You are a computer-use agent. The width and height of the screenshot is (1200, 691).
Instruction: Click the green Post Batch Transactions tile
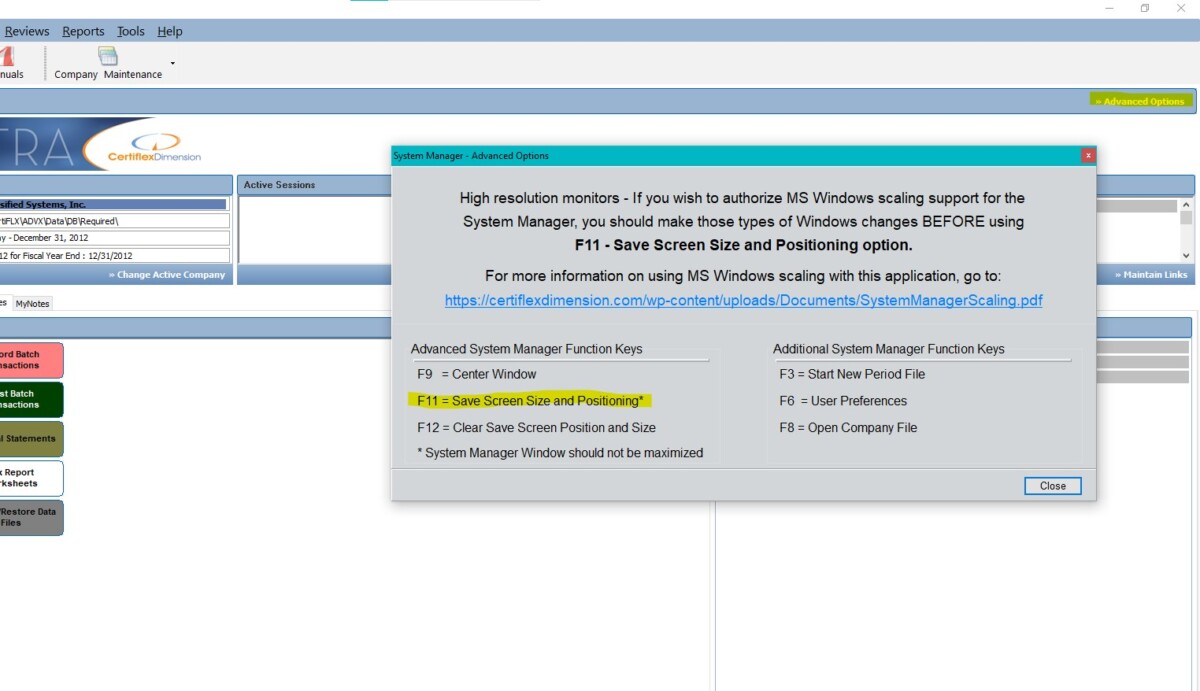coord(28,399)
